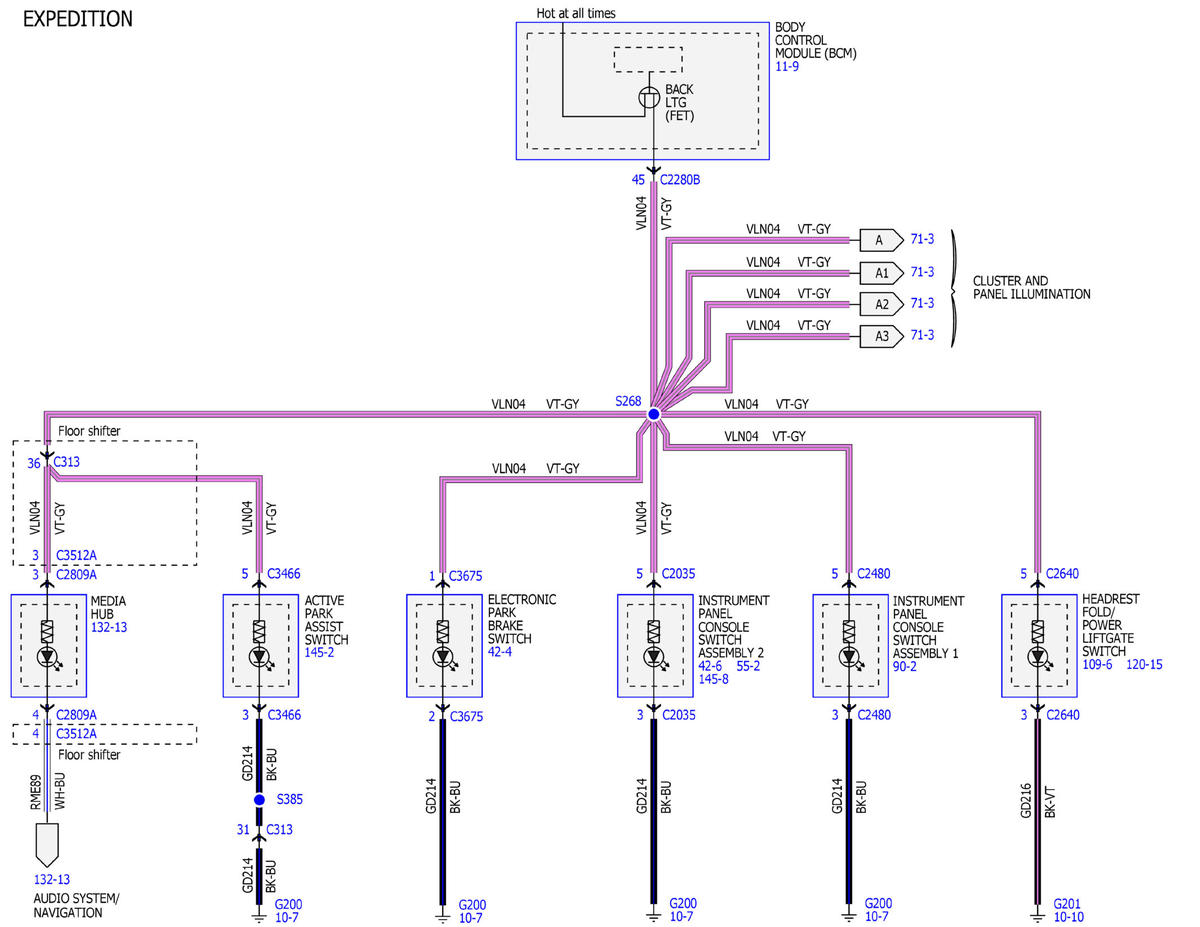Viewport: 1200px width, 927px height.
Task: Click the 'Hot at all times' label
Action: click(x=577, y=13)
